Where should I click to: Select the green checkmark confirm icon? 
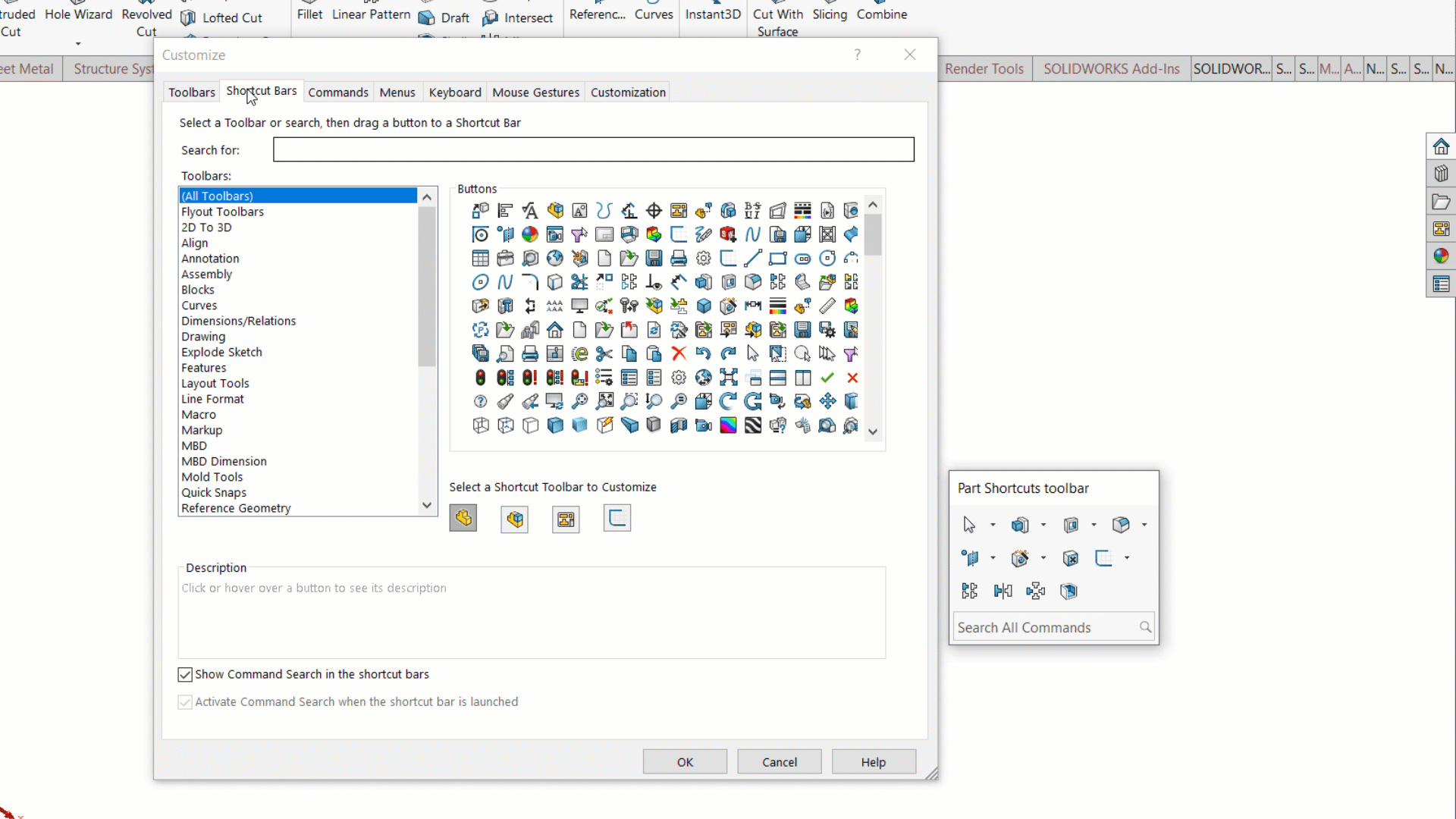click(829, 377)
